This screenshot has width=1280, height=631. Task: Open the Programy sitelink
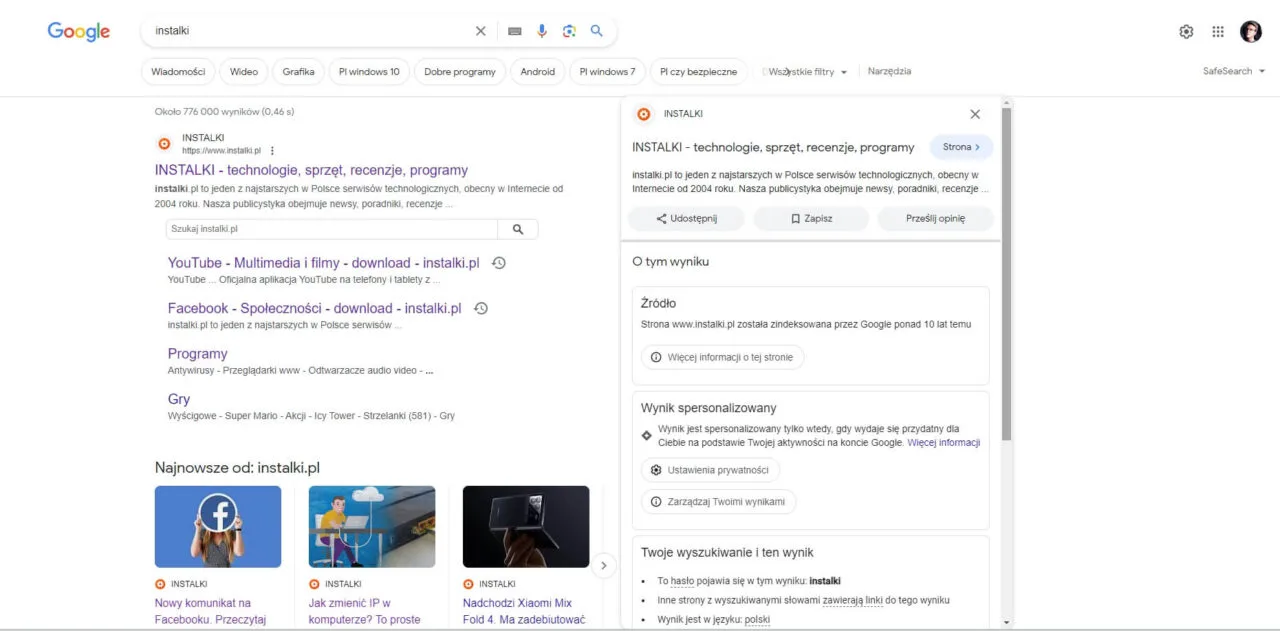coord(197,354)
